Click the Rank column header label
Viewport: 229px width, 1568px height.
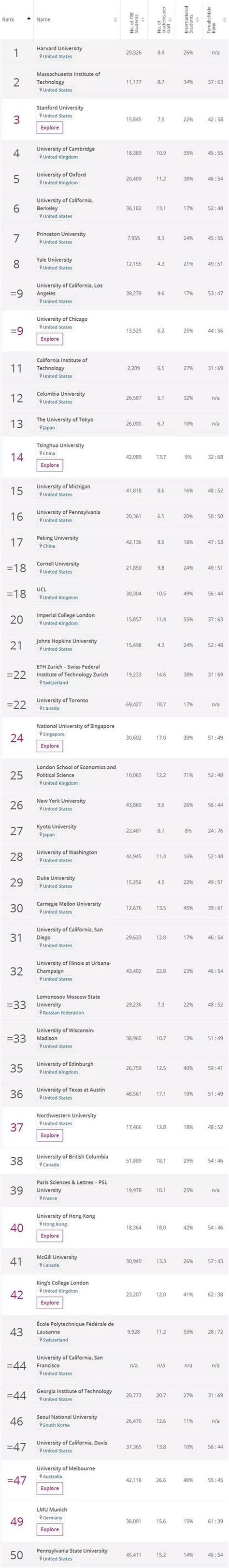pyautogui.click(x=8, y=19)
